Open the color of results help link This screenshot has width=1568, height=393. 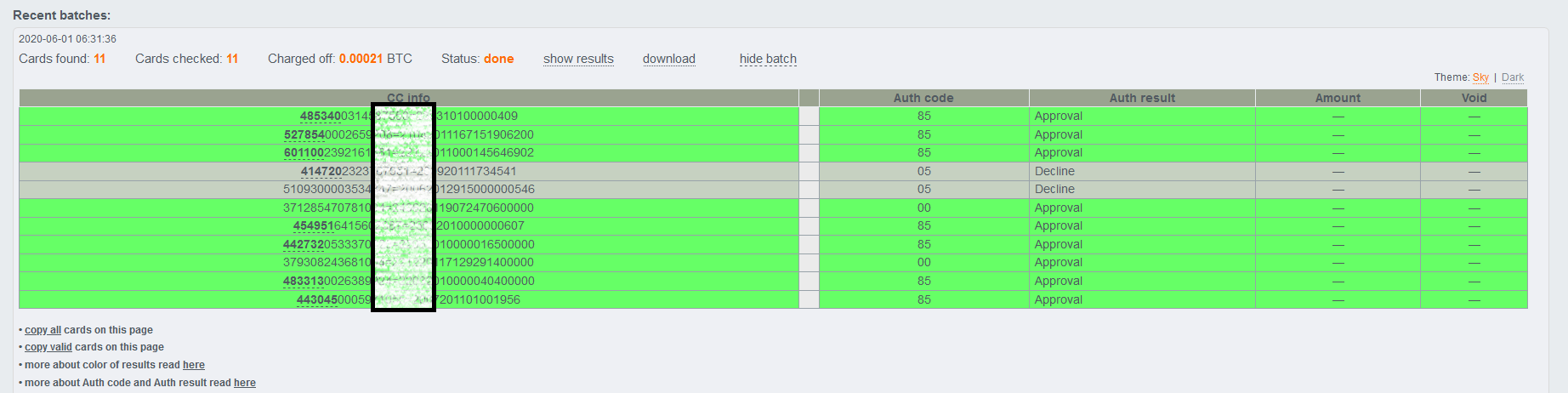194,365
